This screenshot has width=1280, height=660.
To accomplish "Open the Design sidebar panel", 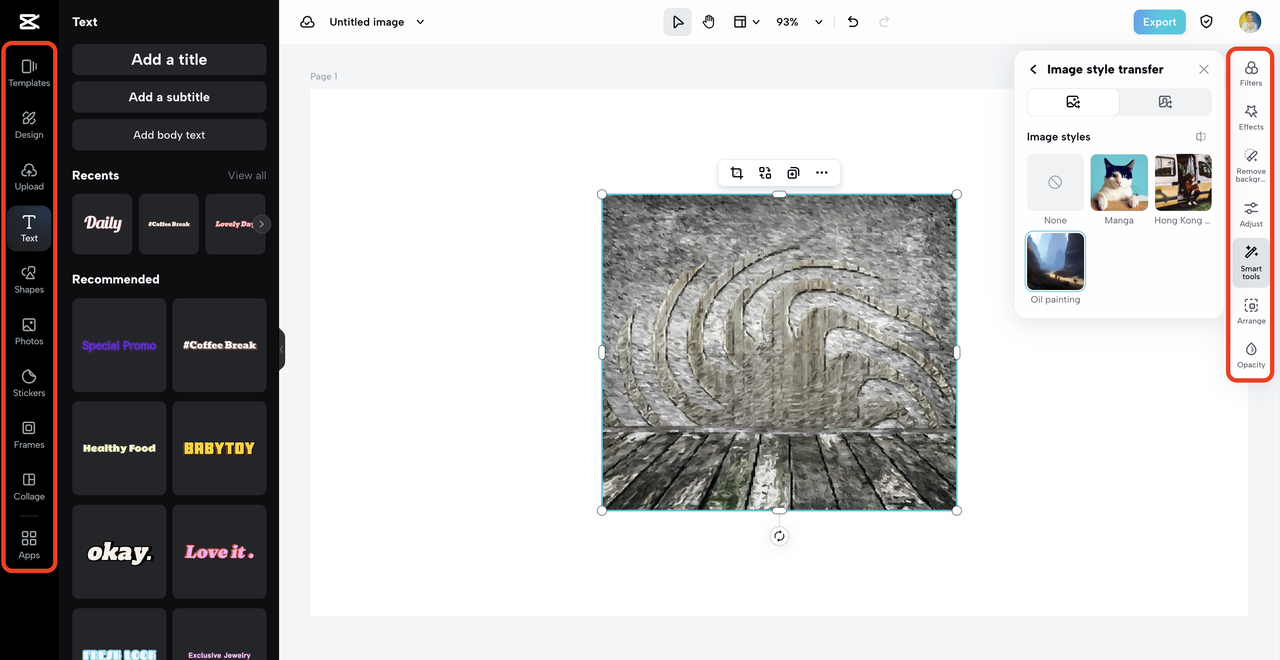I will point(29,124).
